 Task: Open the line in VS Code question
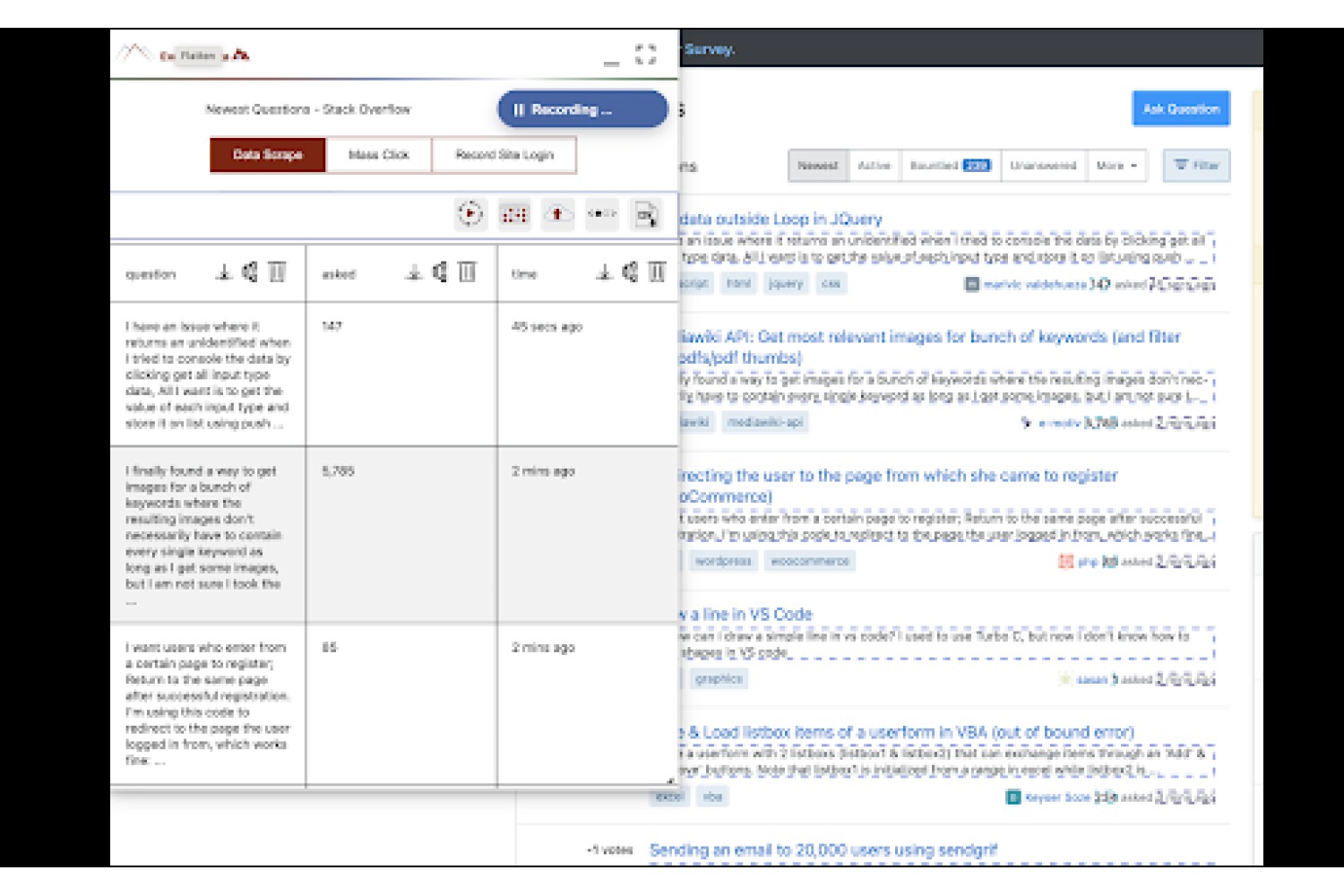click(745, 615)
